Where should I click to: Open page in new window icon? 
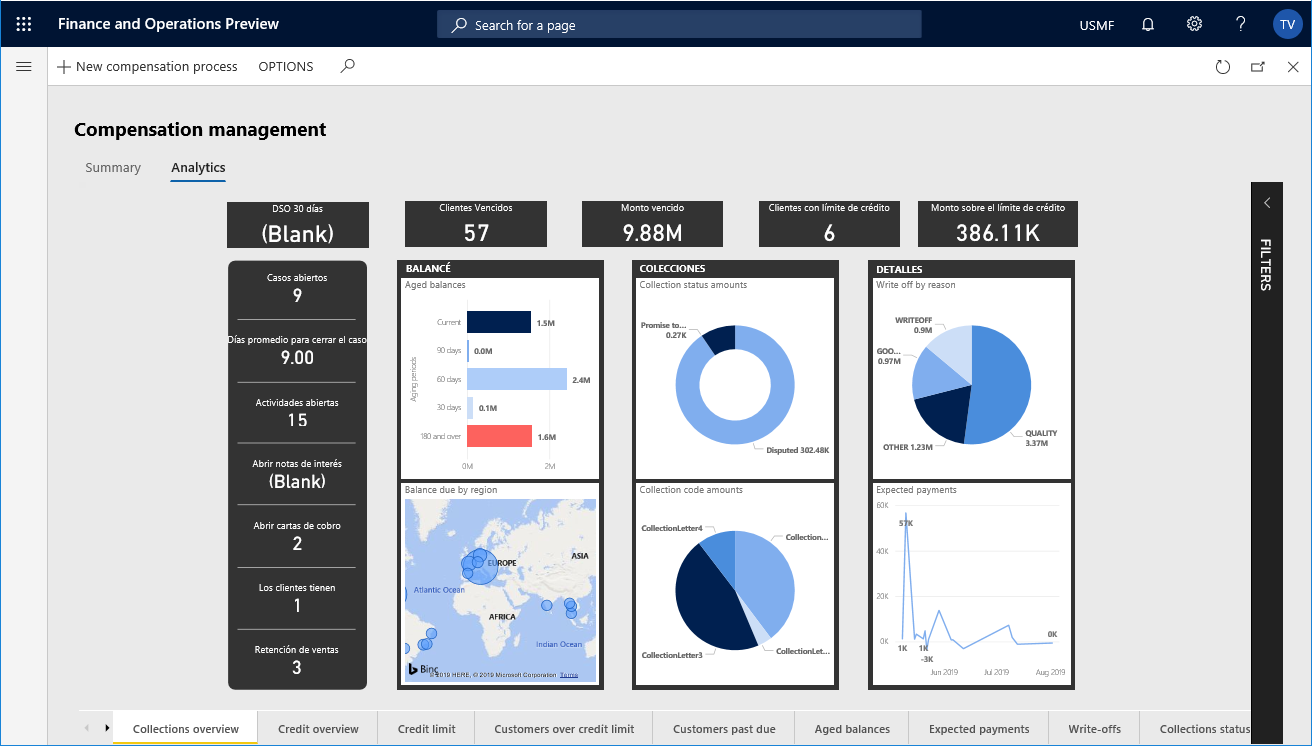coord(1259,66)
